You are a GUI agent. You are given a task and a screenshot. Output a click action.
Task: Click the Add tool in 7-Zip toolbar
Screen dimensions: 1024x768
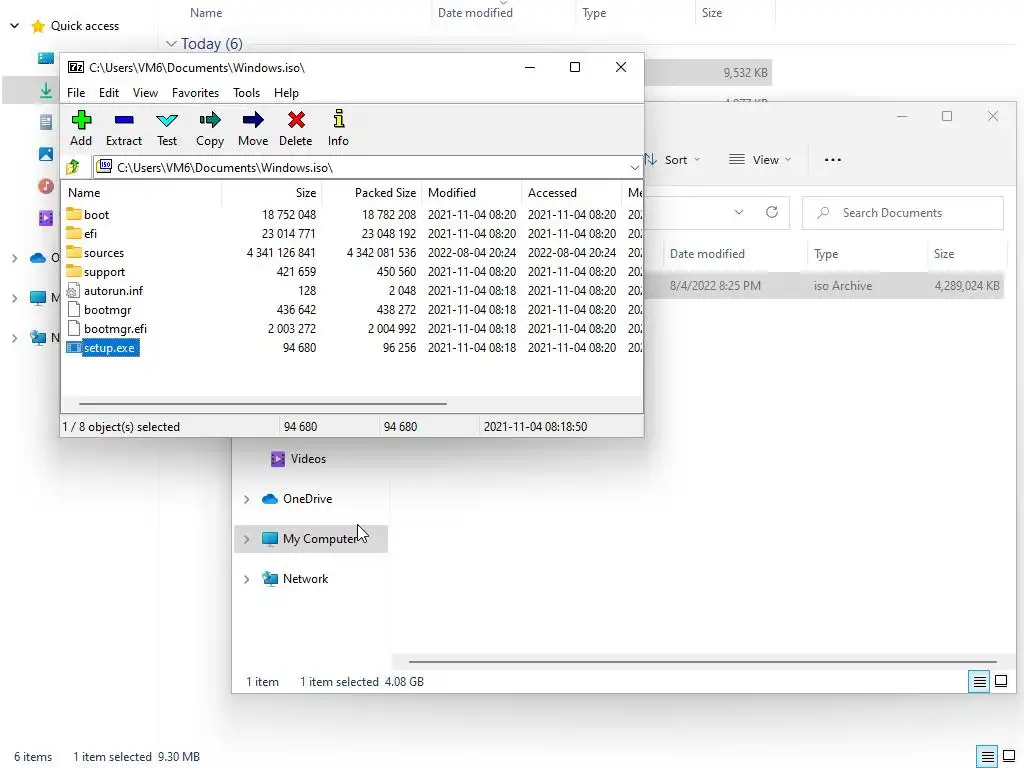[x=81, y=128]
